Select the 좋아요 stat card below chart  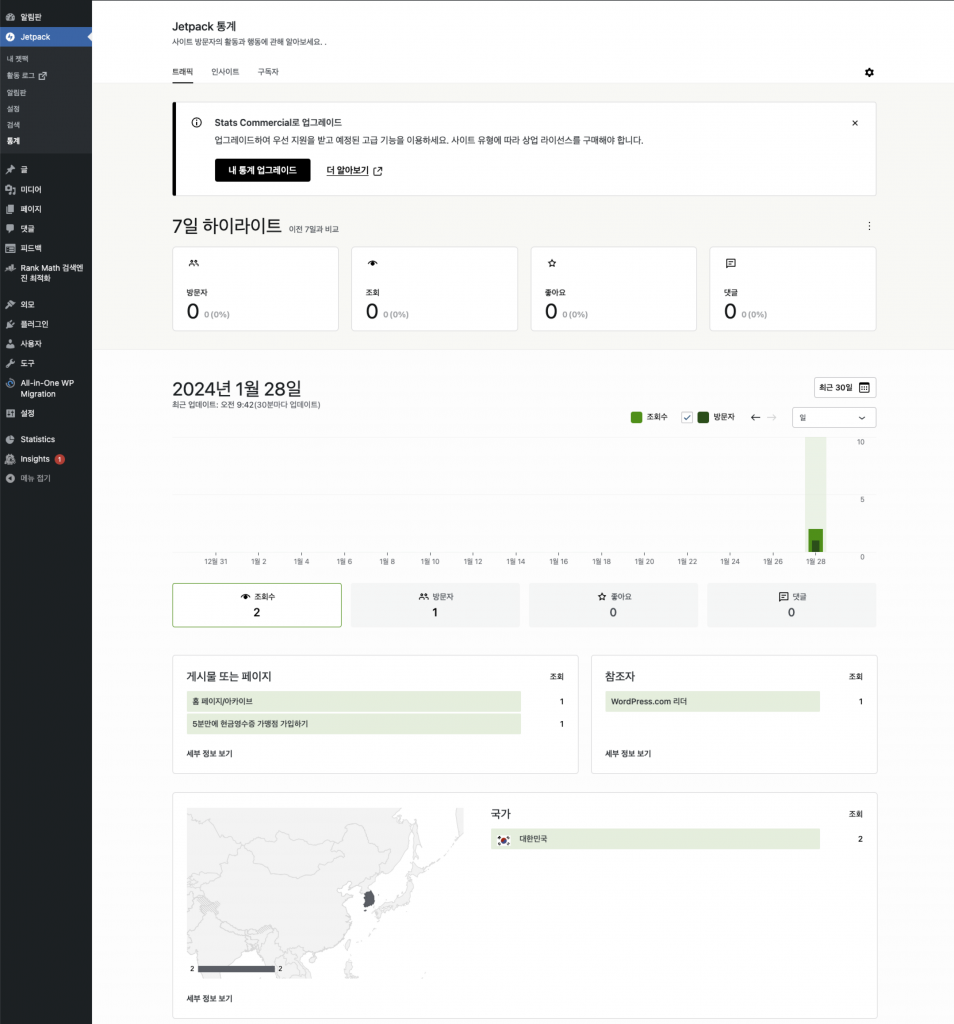coord(613,605)
